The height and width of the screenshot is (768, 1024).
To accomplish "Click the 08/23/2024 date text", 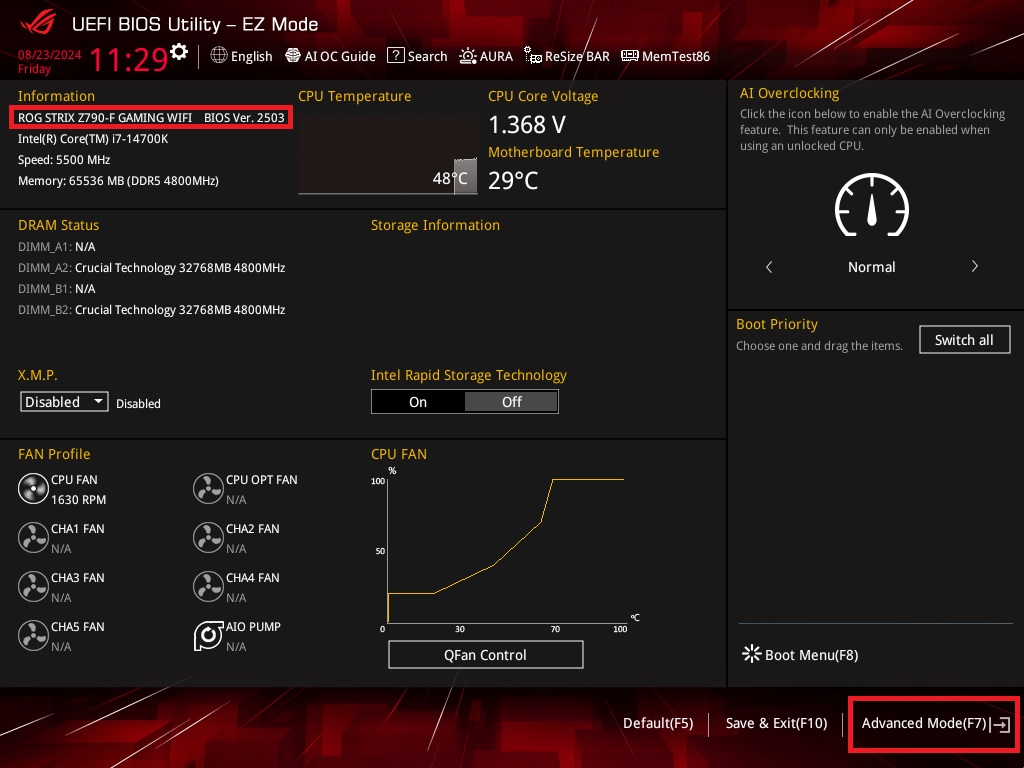I will click(x=50, y=54).
